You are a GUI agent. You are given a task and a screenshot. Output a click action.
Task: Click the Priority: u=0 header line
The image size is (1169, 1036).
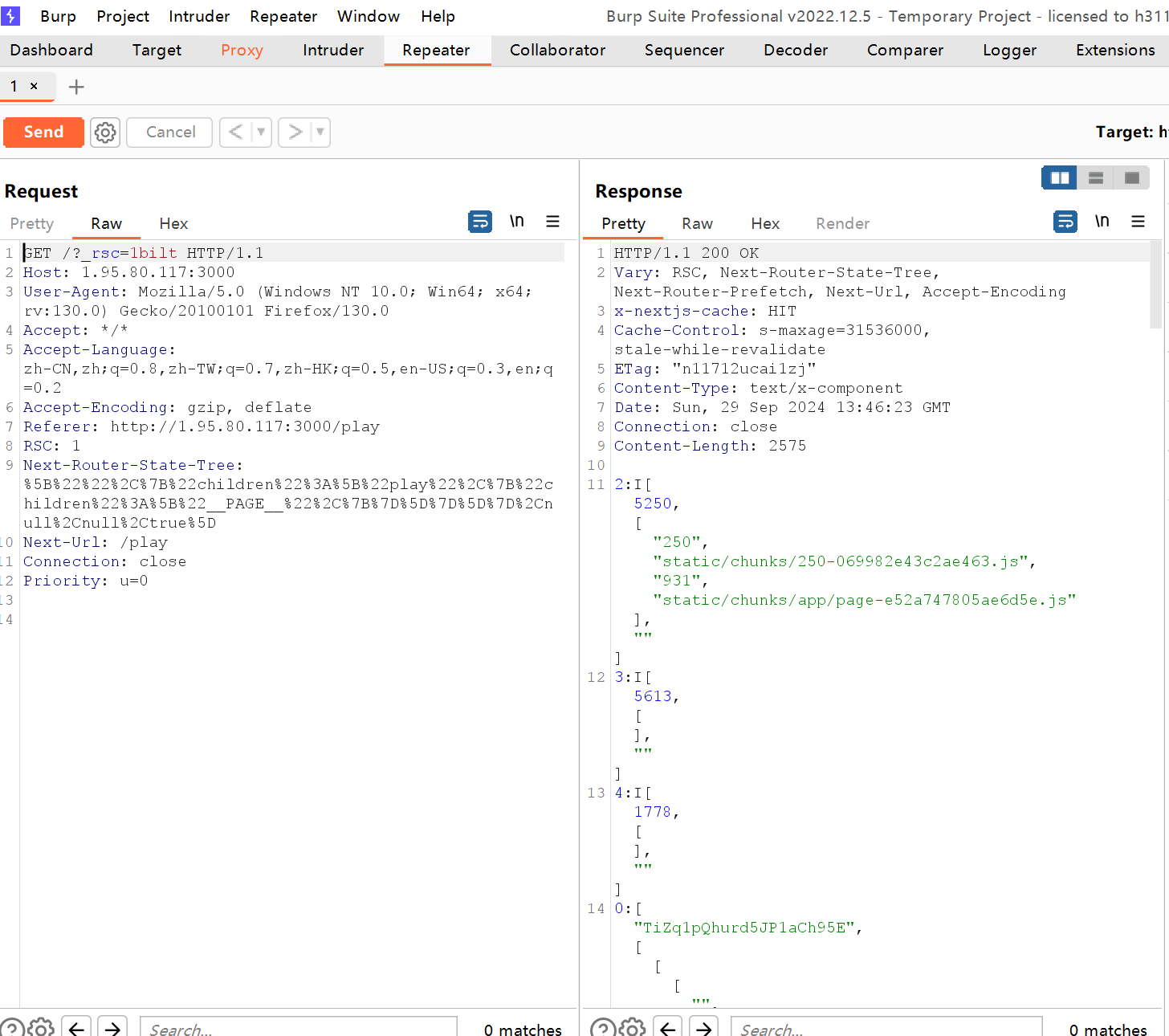[85, 581]
